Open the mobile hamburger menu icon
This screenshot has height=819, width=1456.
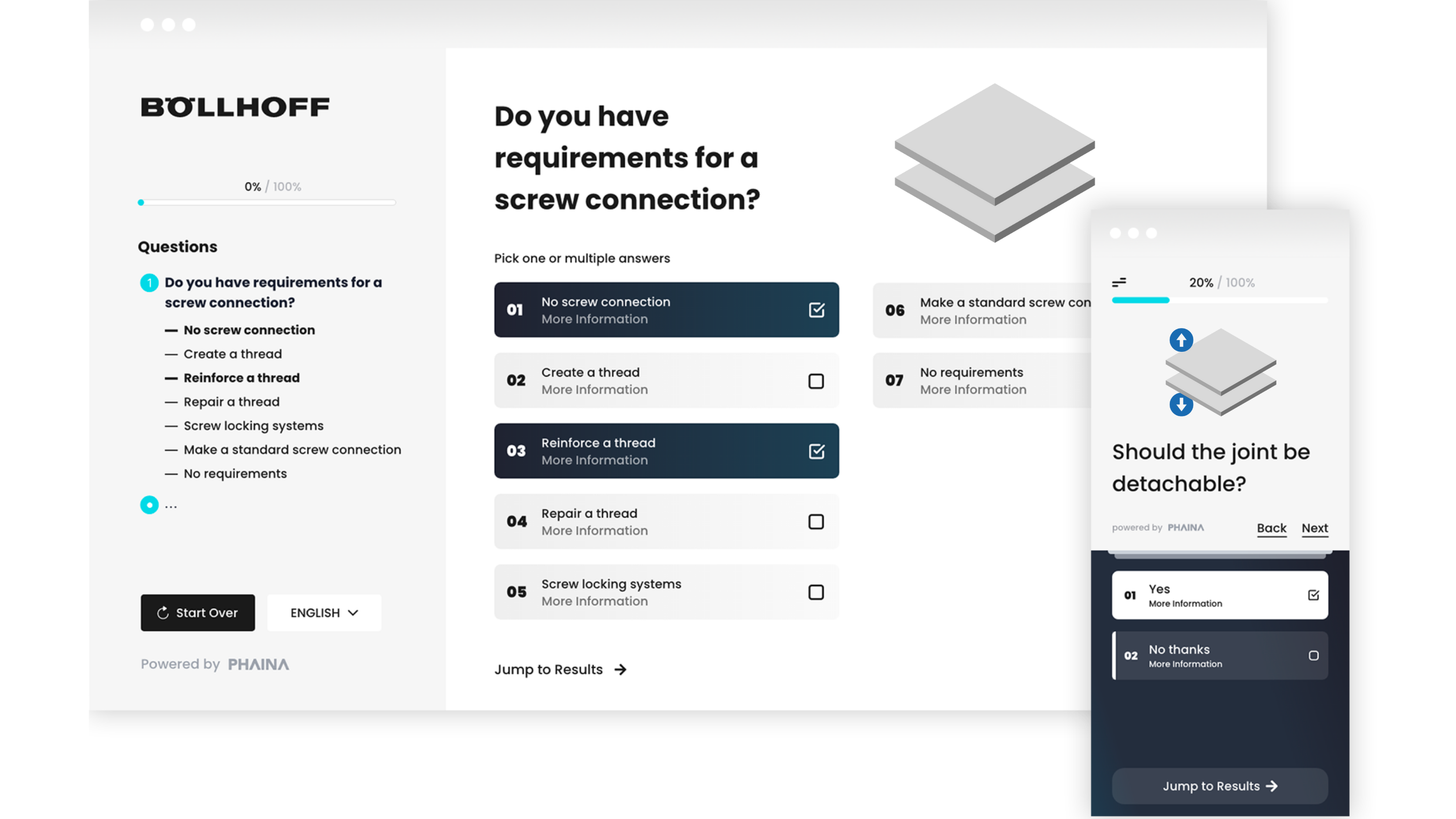click(1119, 282)
